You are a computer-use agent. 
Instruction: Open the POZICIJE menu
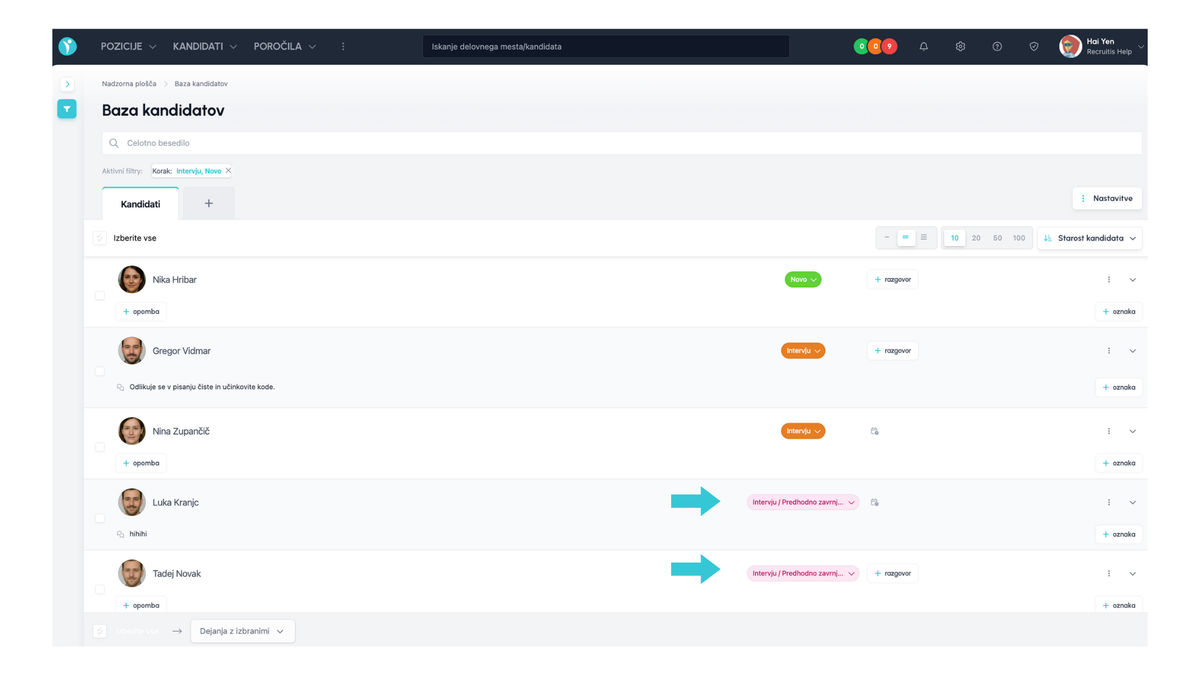click(x=128, y=46)
